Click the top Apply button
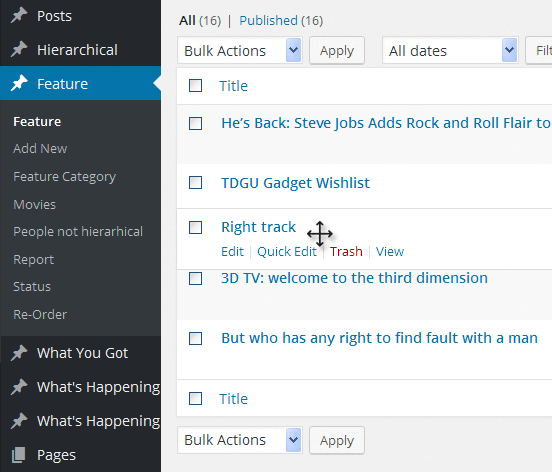 coord(337,50)
